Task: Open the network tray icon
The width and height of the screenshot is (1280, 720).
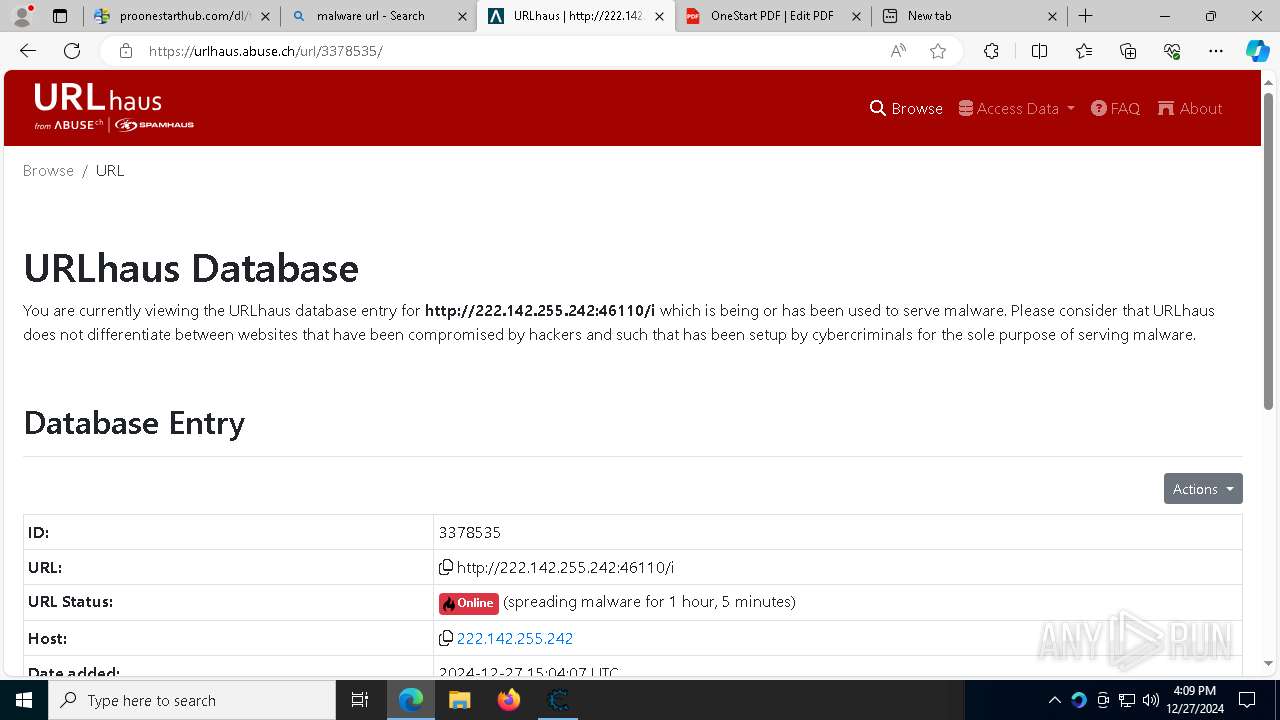Action: [x=1127, y=700]
